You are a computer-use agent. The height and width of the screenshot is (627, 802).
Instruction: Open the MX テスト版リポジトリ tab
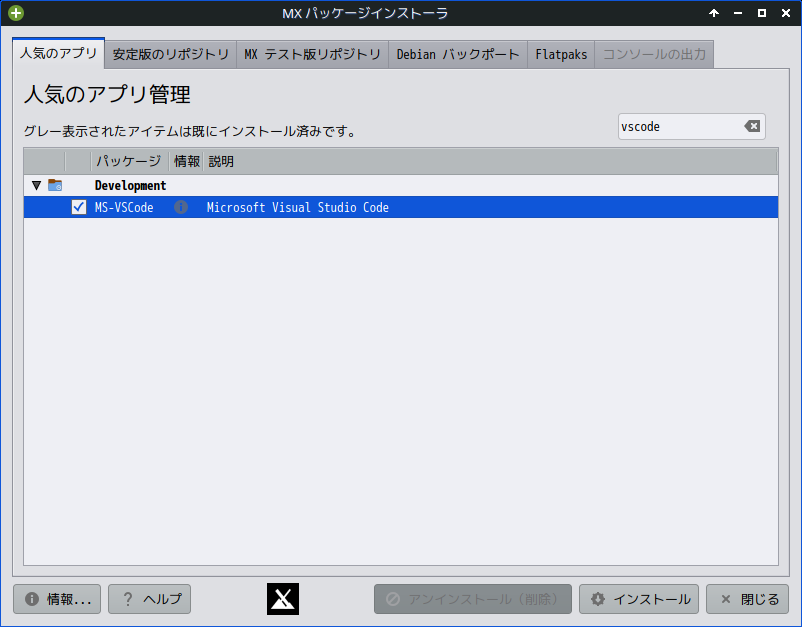point(313,54)
